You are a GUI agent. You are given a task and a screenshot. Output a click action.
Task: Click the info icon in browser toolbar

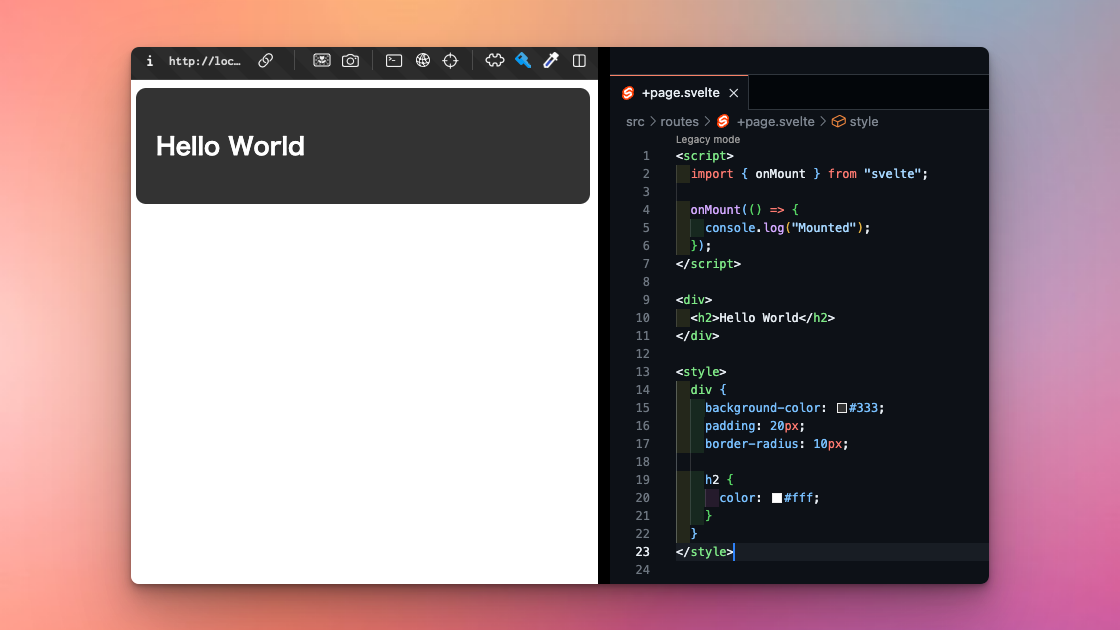click(149, 61)
